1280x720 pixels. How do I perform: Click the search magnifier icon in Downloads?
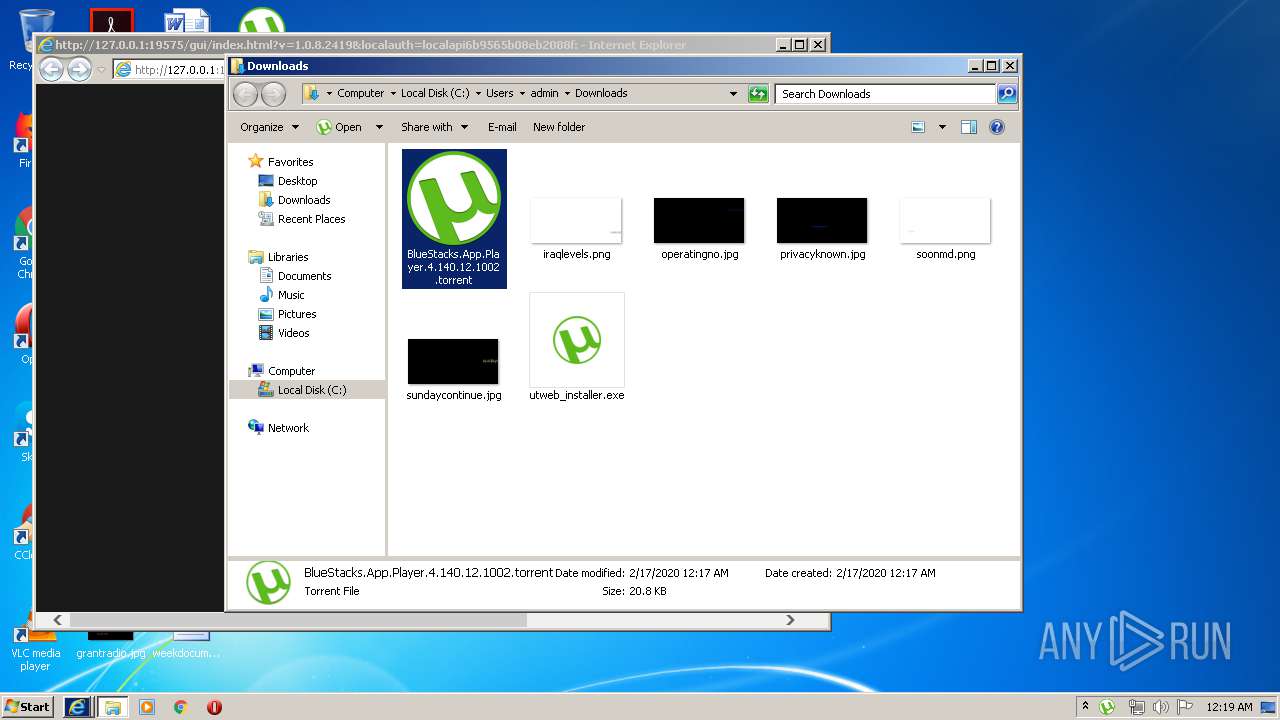(x=1007, y=94)
